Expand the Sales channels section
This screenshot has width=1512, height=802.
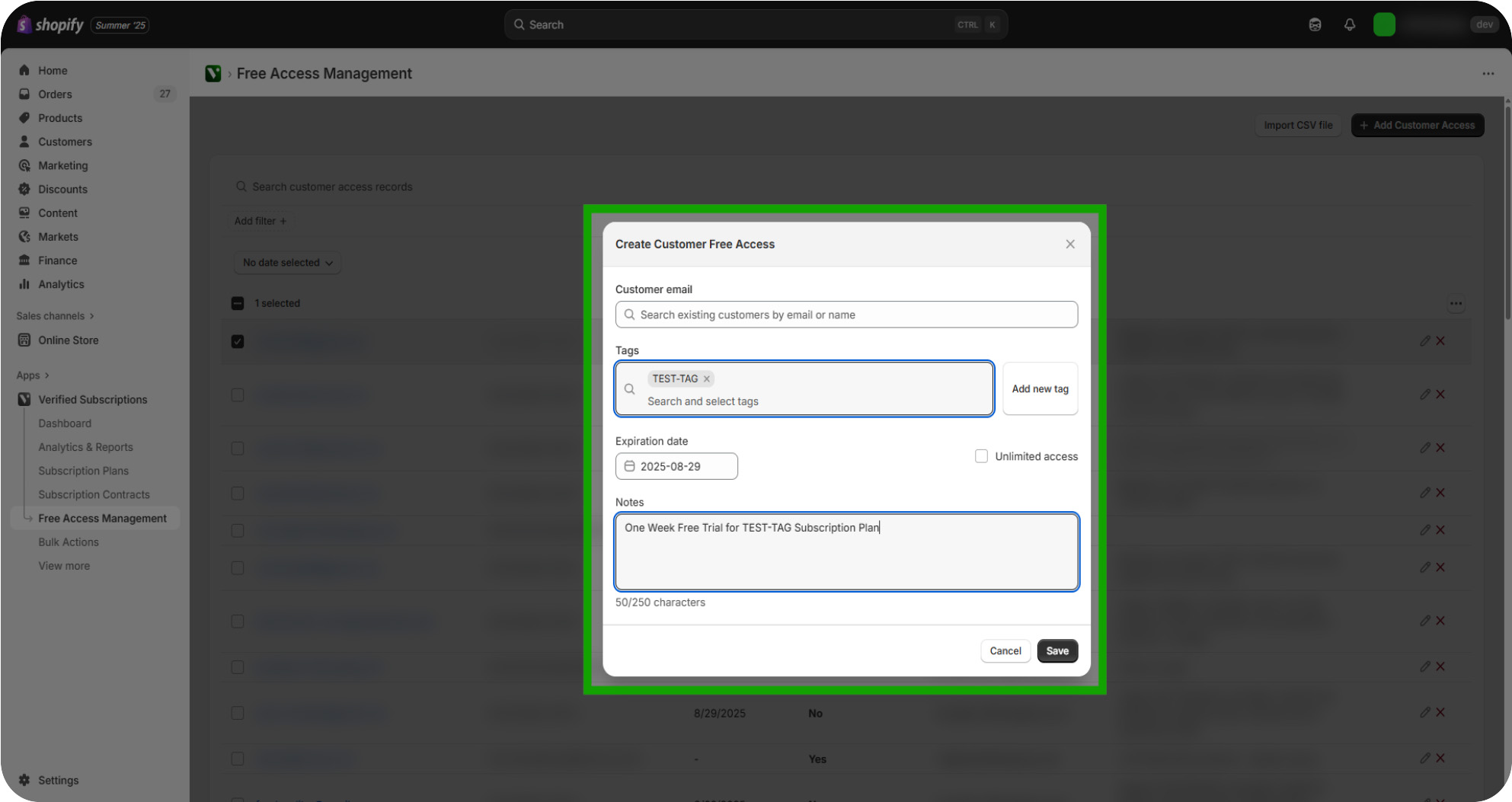pos(55,315)
